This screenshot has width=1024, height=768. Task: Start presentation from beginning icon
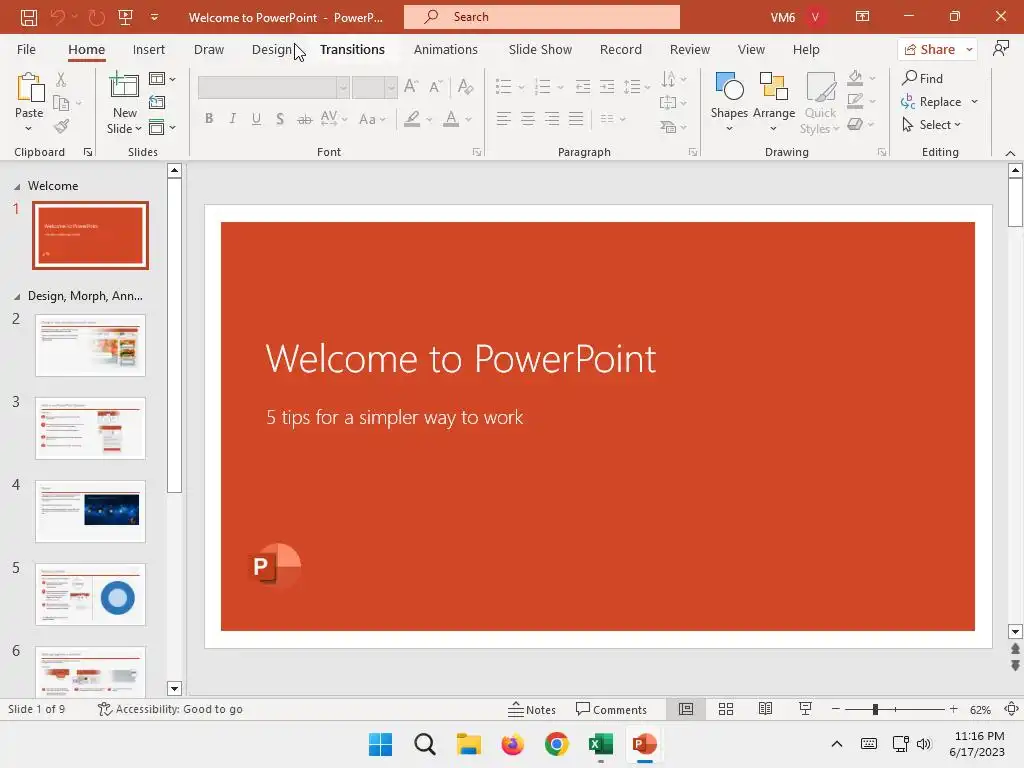(125, 17)
